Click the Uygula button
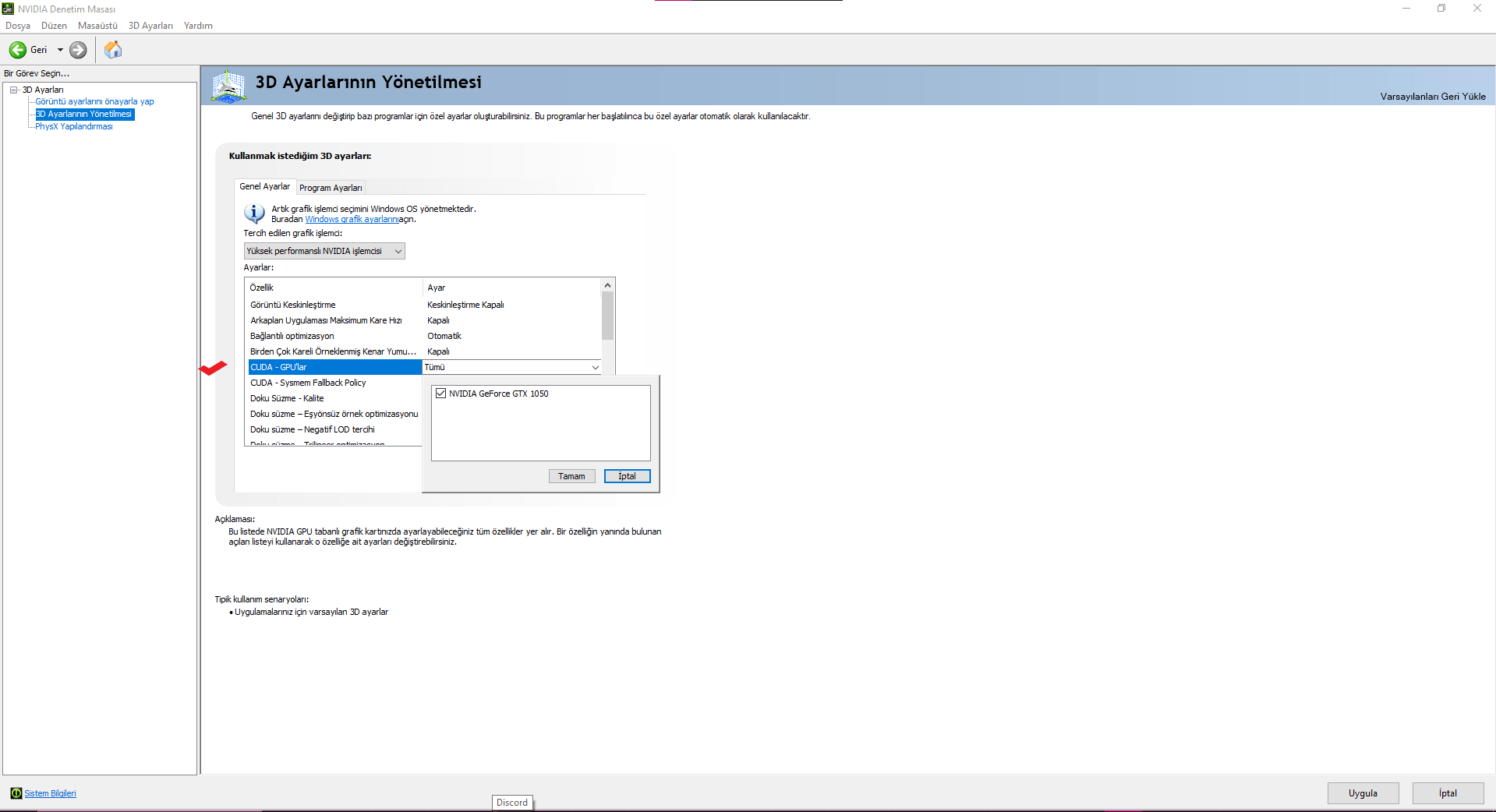The width and height of the screenshot is (1496, 812). click(x=1363, y=793)
